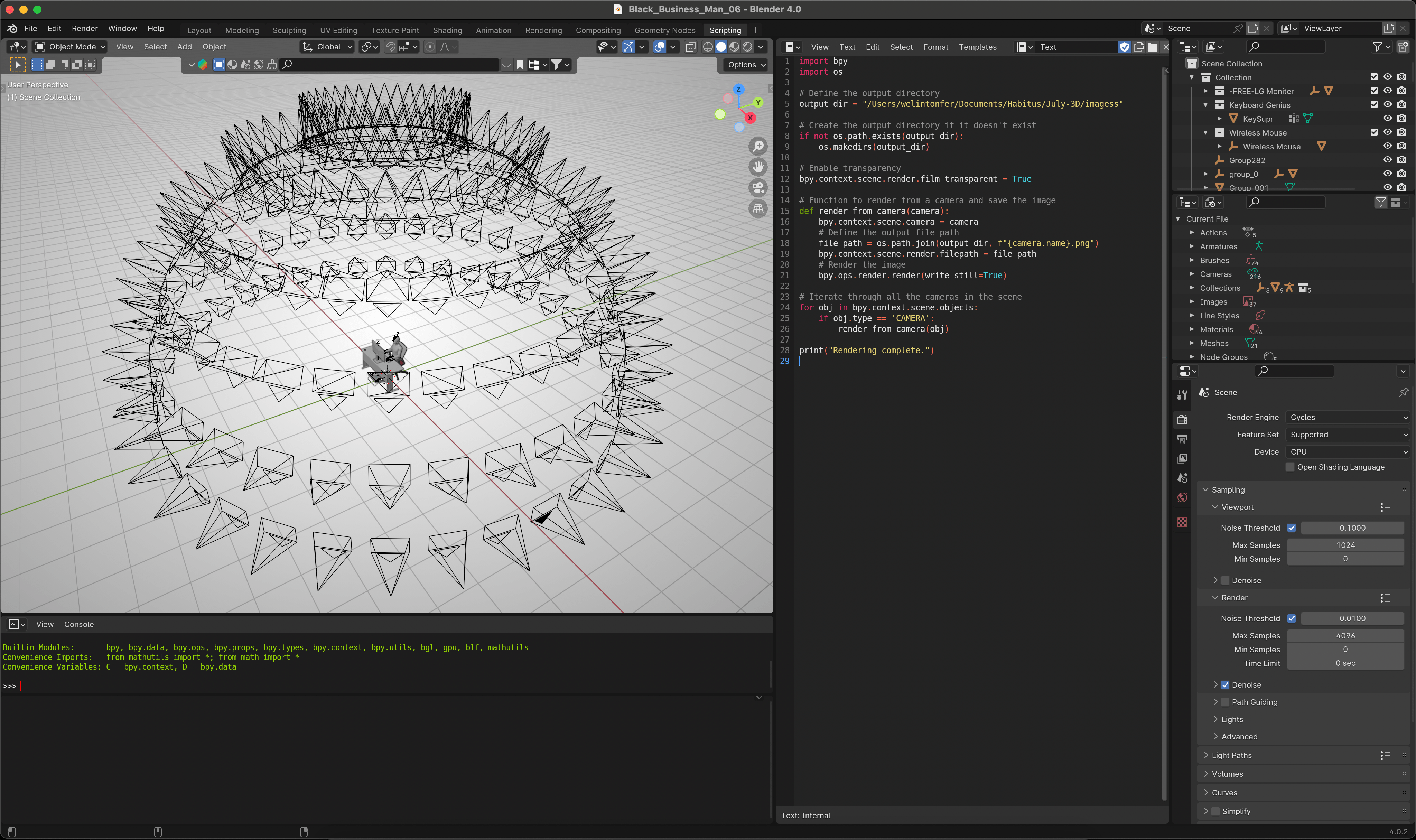Switch perspective/orthographic grid icon
The height and width of the screenshot is (840, 1416).
758,209
